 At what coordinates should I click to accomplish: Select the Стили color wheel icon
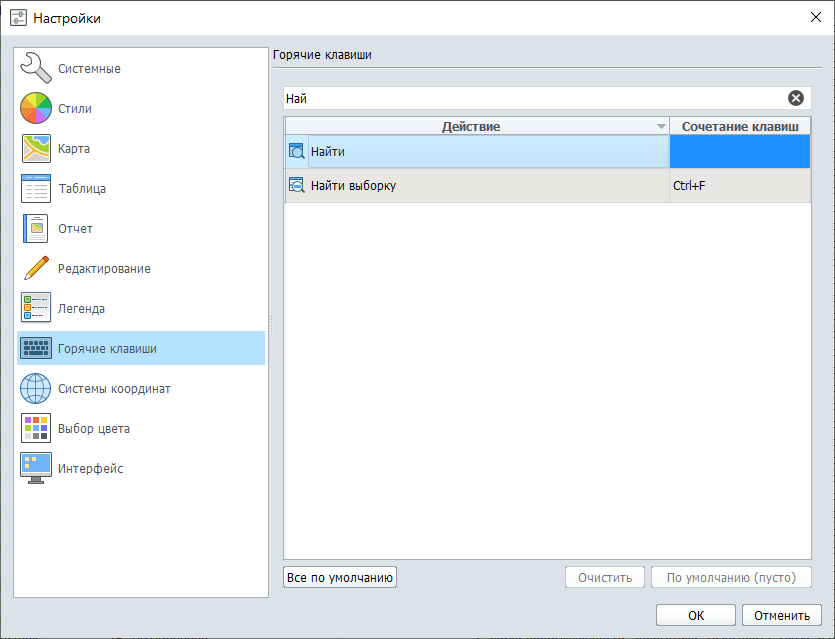point(36,108)
